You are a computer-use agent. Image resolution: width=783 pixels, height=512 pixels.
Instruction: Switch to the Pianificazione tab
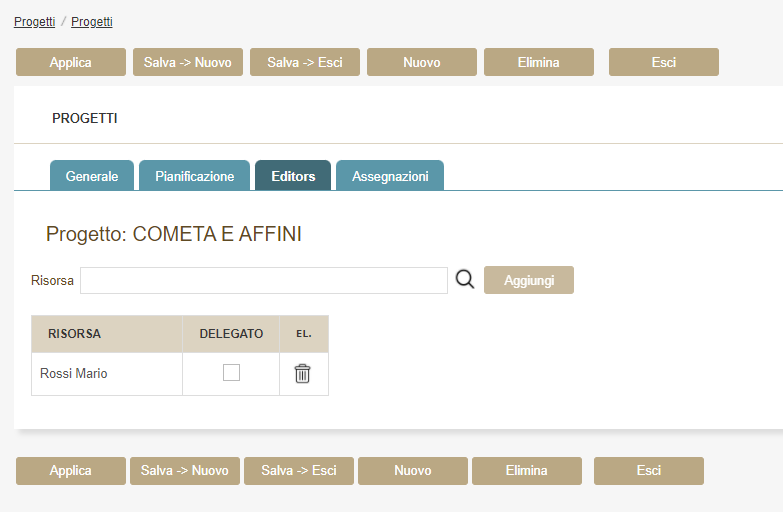[194, 176]
